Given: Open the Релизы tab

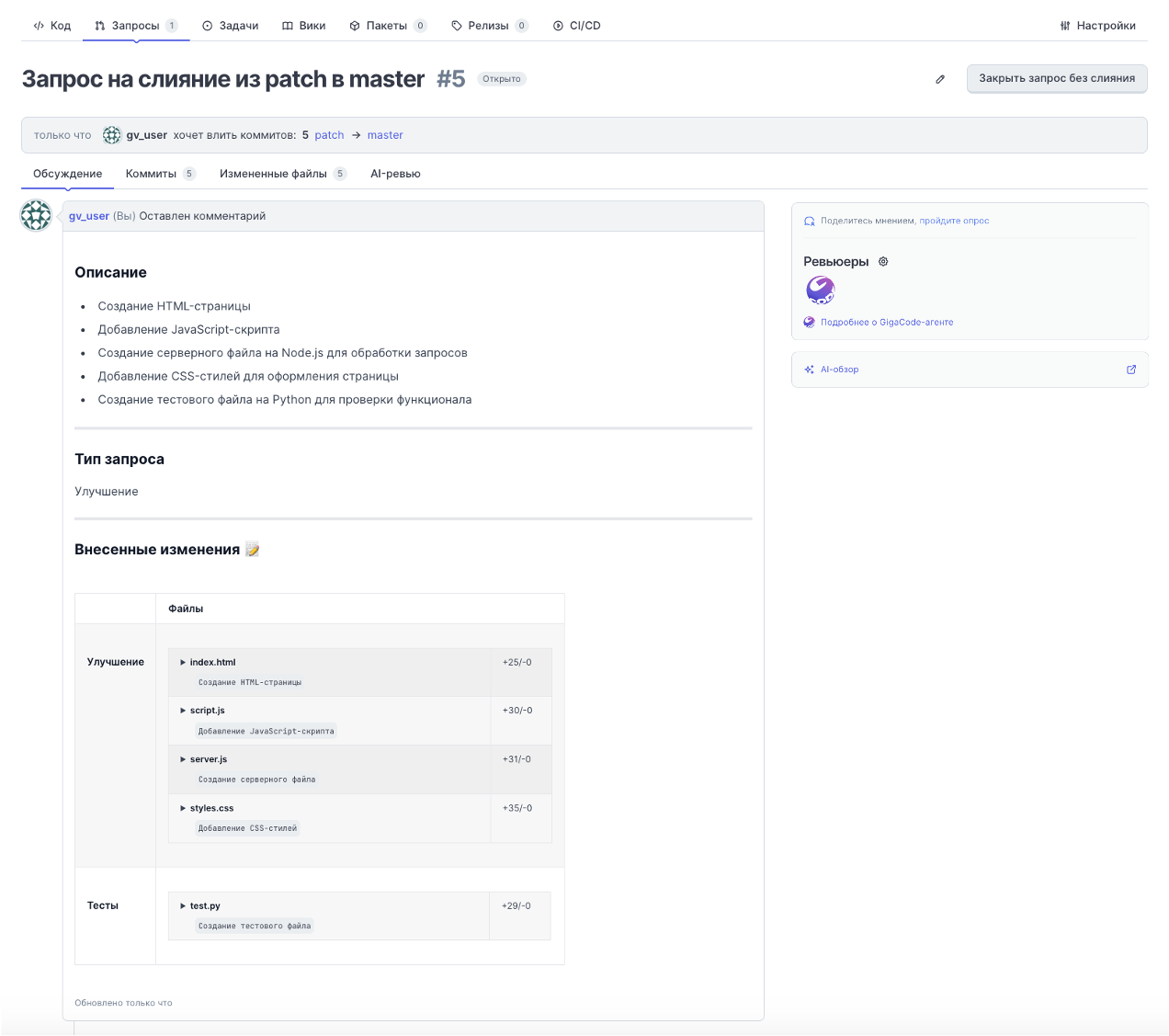Looking at the screenshot, I should click(x=489, y=26).
